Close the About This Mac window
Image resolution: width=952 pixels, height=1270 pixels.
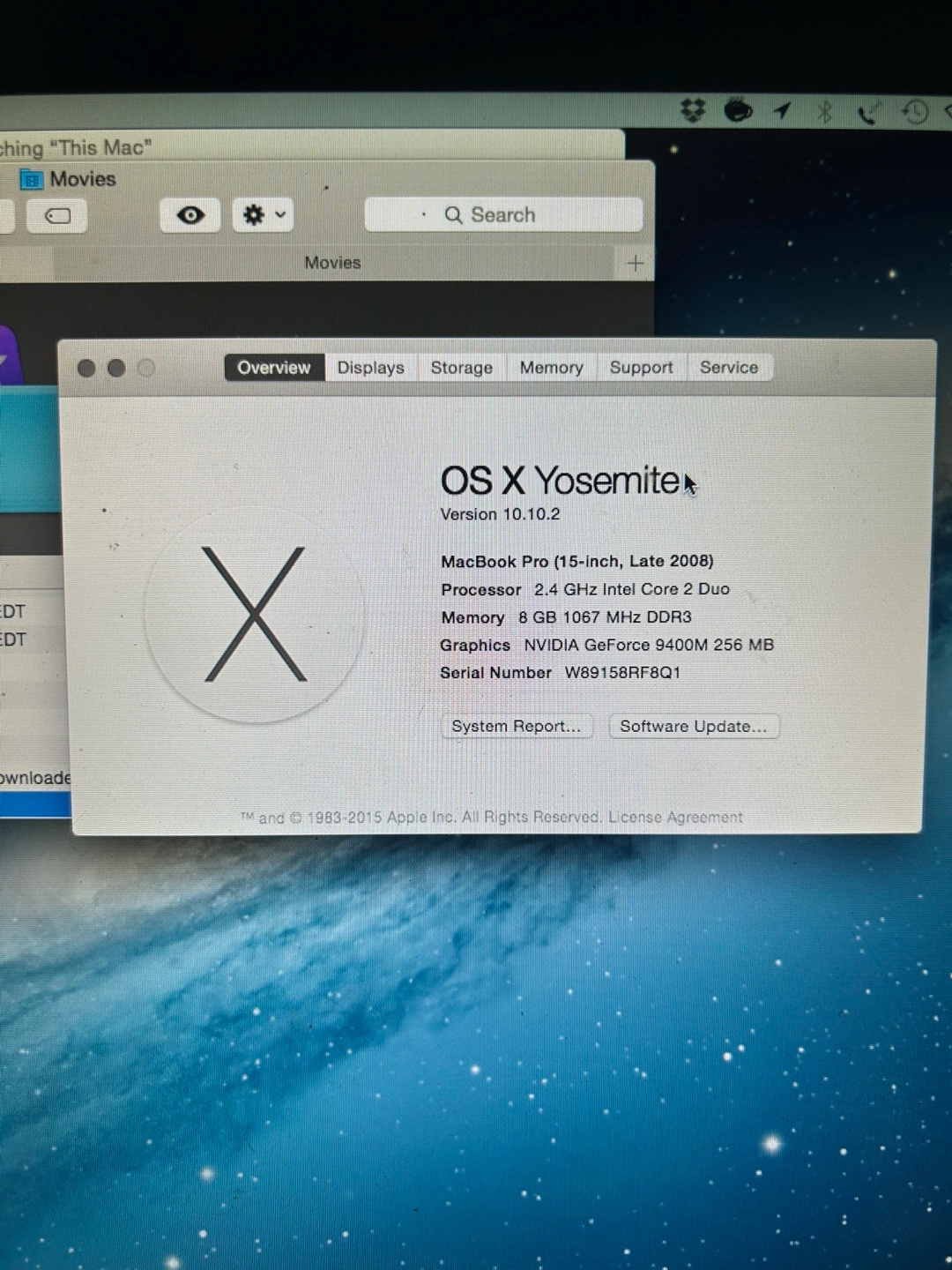(86, 369)
